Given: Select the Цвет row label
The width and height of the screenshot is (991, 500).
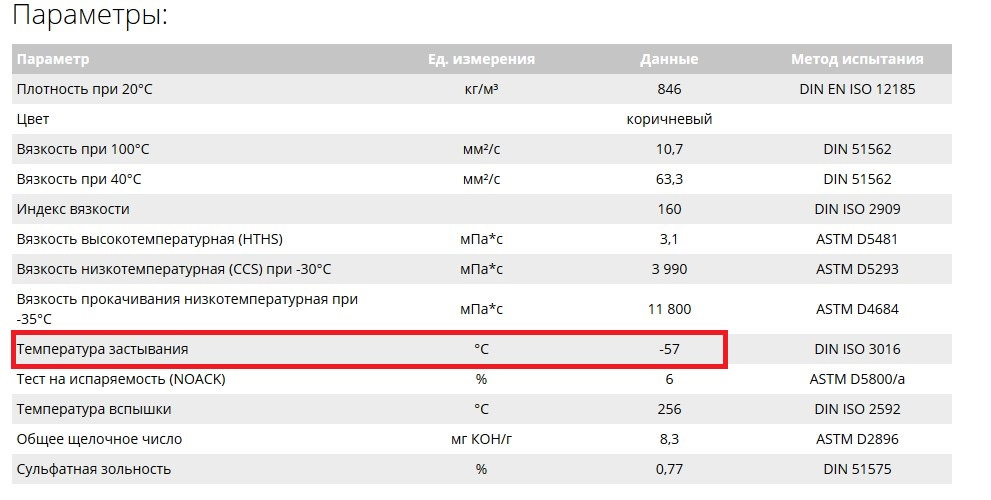Looking at the screenshot, I should click(x=33, y=119).
